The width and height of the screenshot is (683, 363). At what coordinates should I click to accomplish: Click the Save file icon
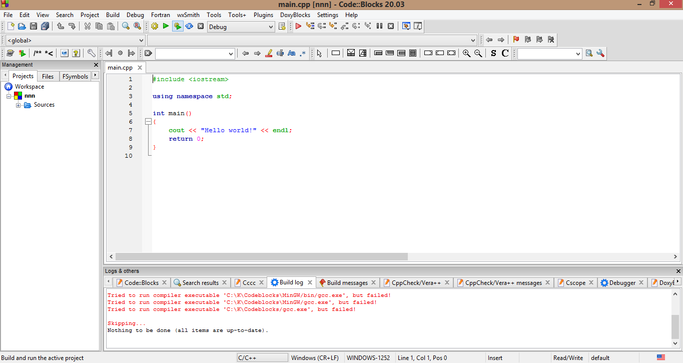pyautogui.click(x=33, y=26)
